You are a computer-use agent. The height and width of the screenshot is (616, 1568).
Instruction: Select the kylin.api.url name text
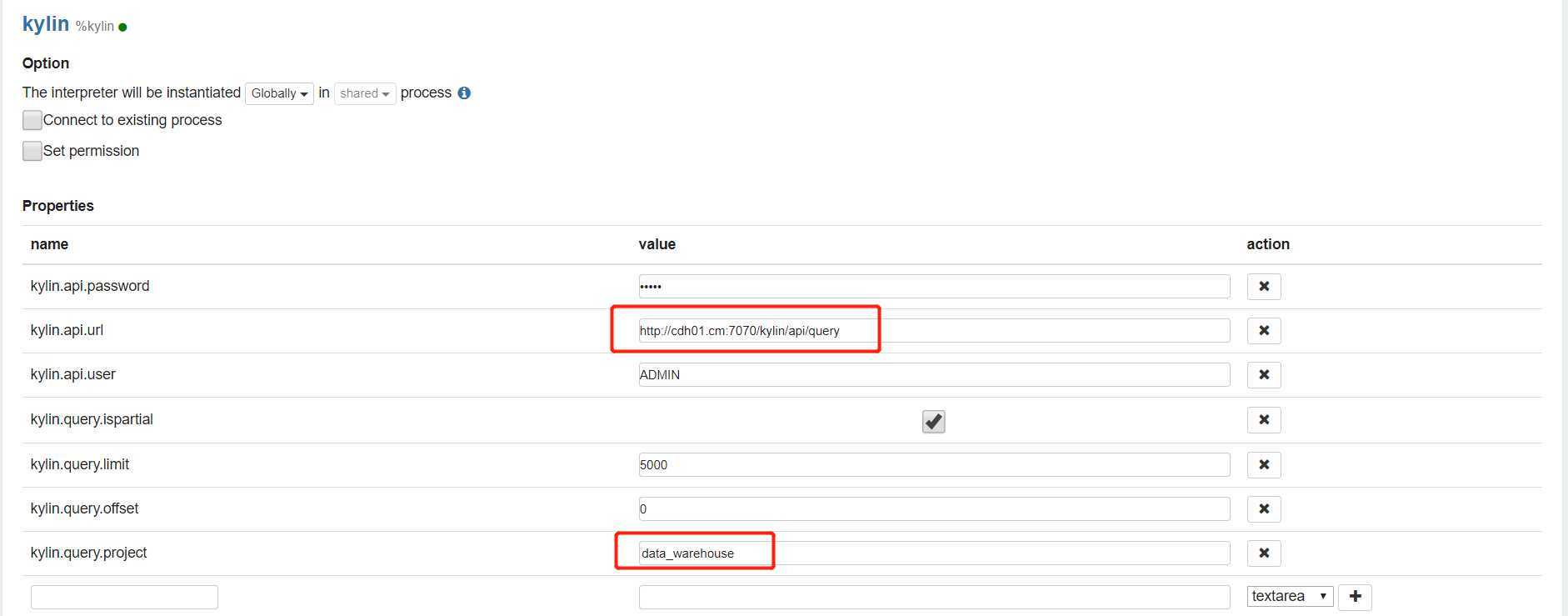[x=67, y=330]
